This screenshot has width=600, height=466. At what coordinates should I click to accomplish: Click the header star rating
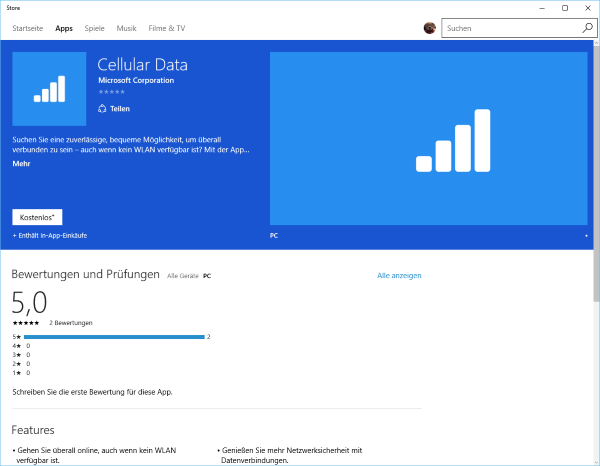[x=112, y=92]
